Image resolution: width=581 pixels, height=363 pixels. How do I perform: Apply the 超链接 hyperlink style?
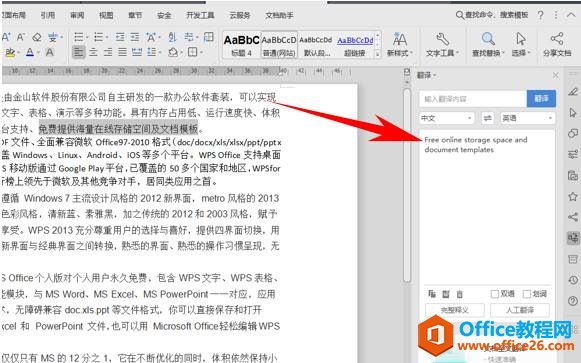coord(355,45)
